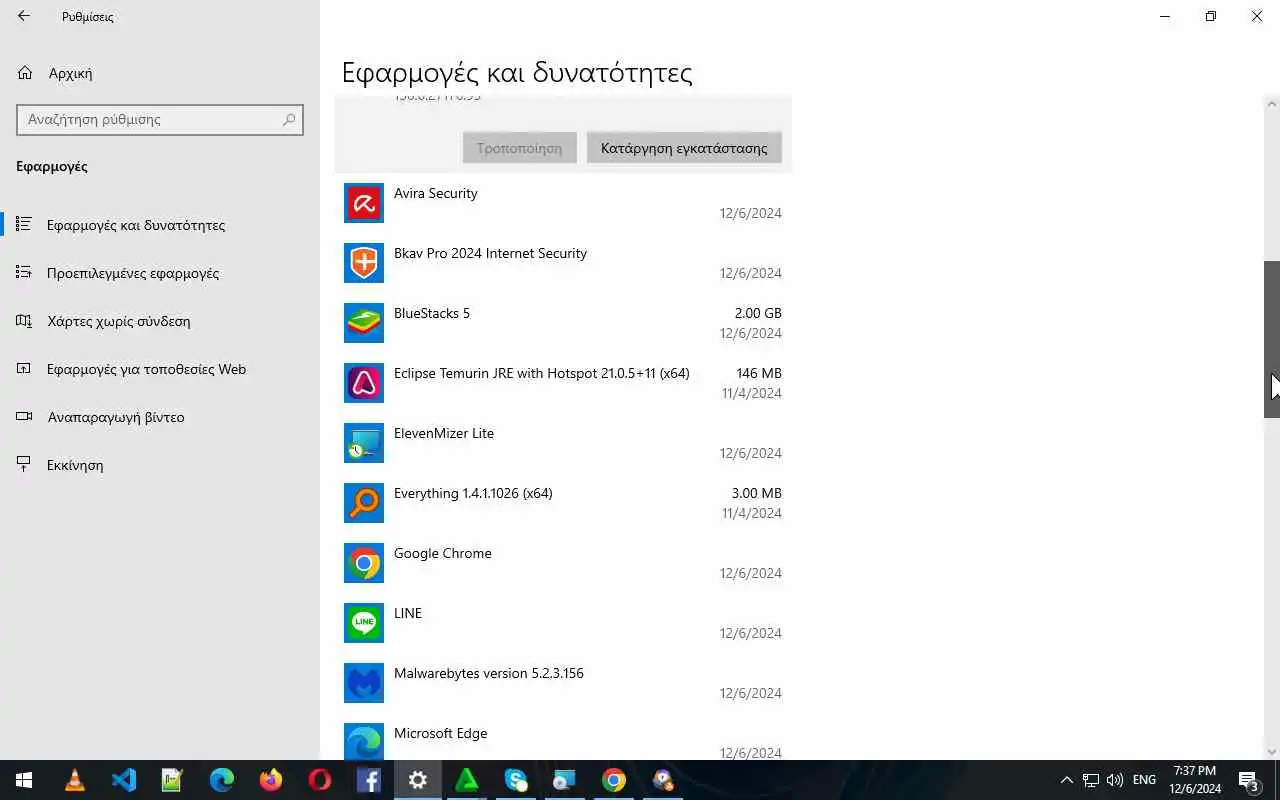The image size is (1280, 800).
Task: Open Προεπιλεγμένες εφαρμογές section
Action: click(x=160, y=273)
